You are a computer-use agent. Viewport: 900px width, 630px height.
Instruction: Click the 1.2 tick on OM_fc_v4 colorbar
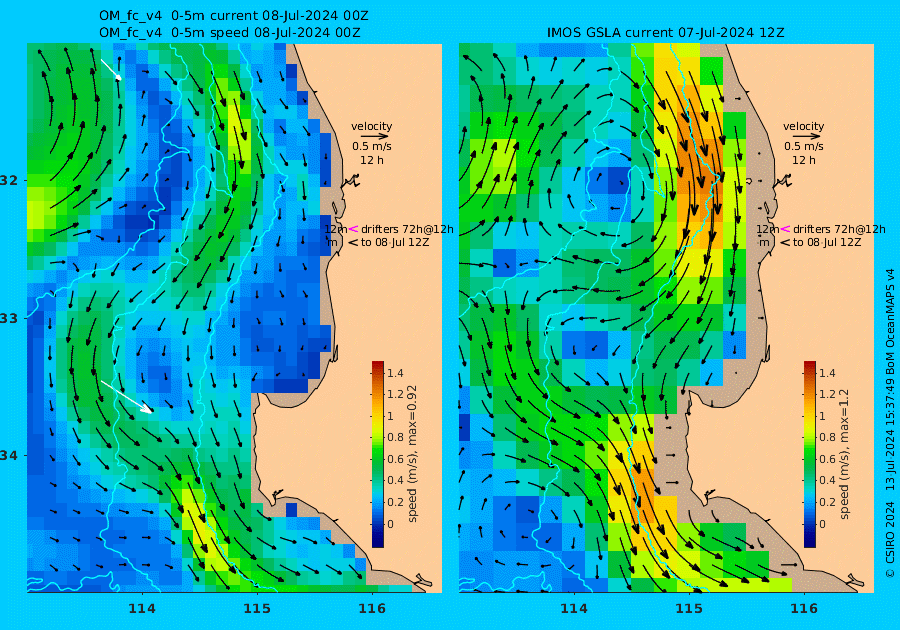(395, 394)
